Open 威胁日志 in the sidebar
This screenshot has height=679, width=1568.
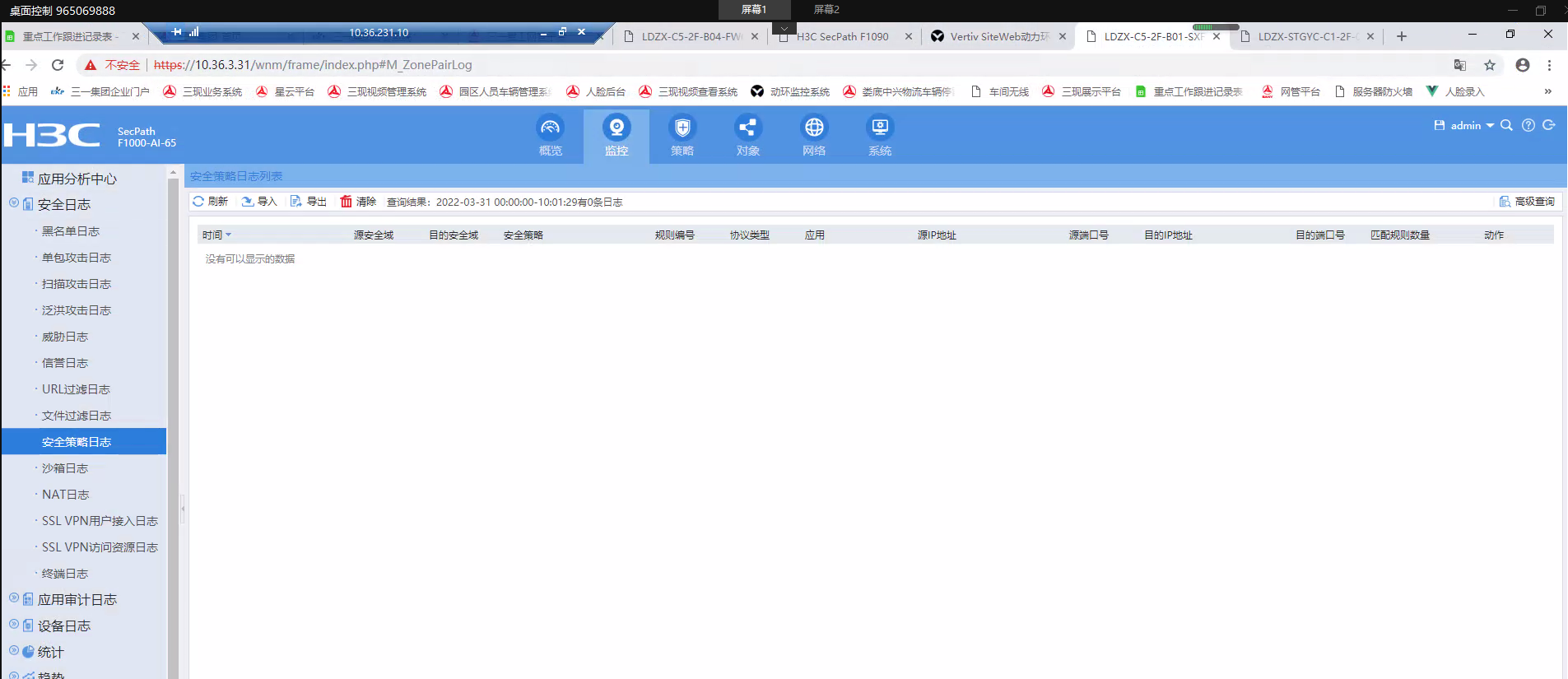[65, 337]
